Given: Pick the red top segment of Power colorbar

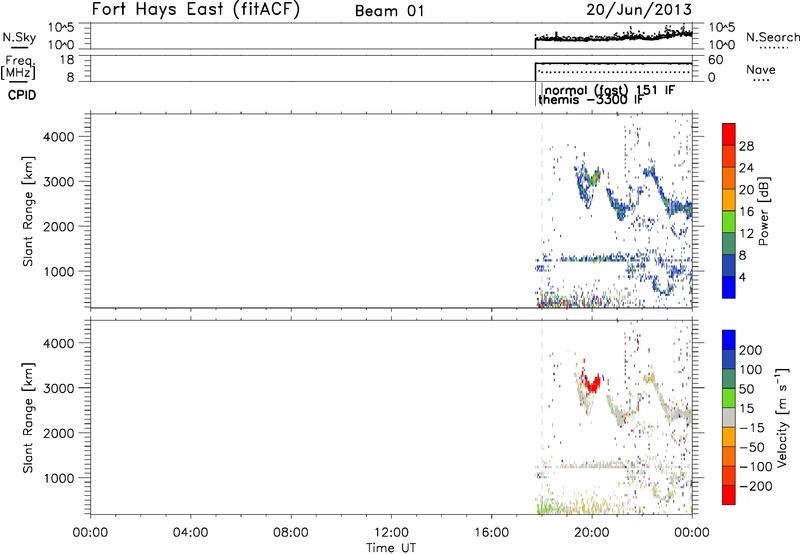Looking at the screenshot, I should pos(729,134).
